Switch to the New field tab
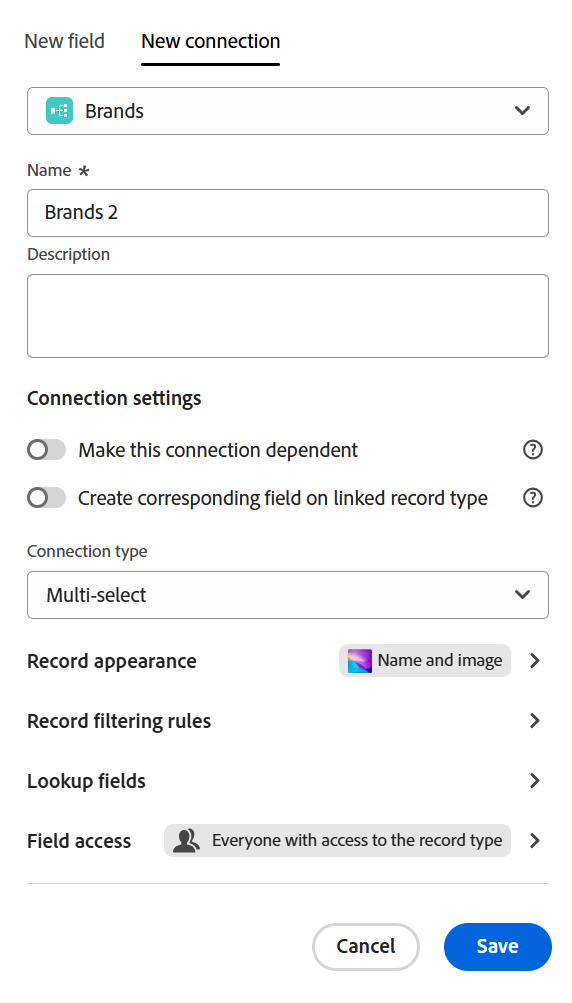The width and height of the screenshot is (572, 1003). pyautogui.click(x=64, y=41)
